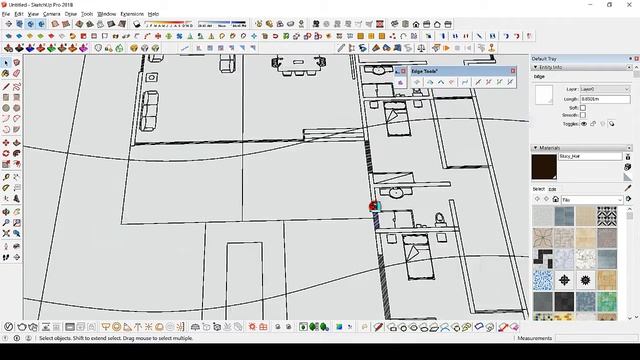
Task: Select the Freehand tool
Action: coord(16,87)
